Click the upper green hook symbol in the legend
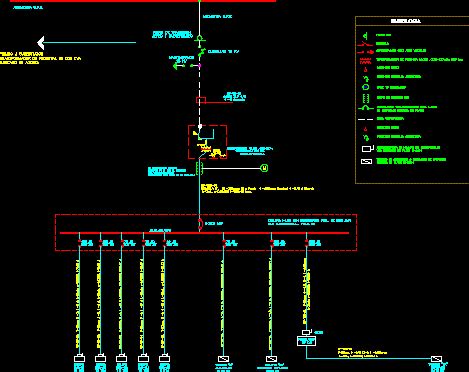Image resolution: width=469 pixels, height=372 pixels. pyautogui.click(x=366, y=79)
